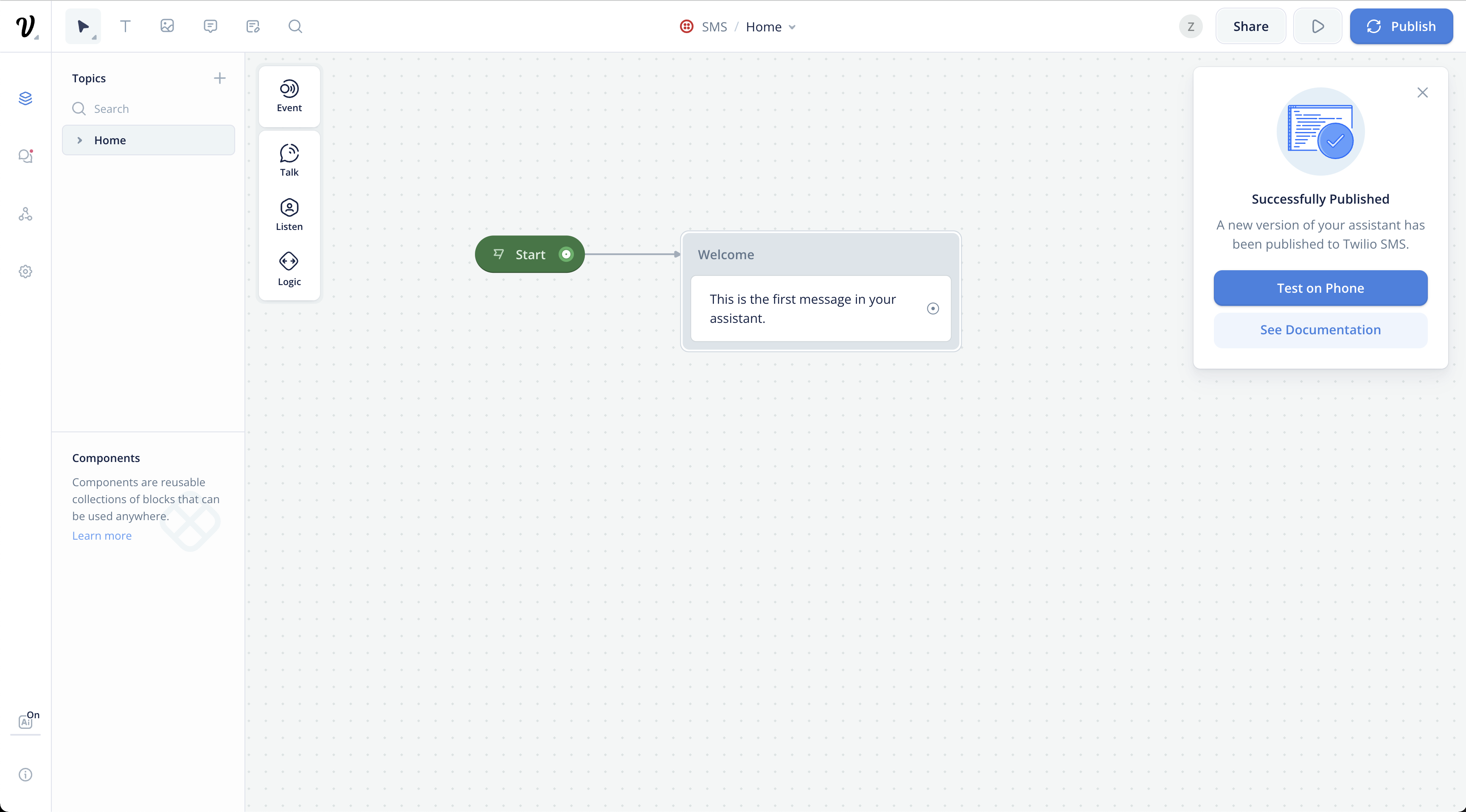Image resolution: width=1466 pixels, height=812 pixels.
Task: Open the Voiceflow logo menu
Action: pos(25,26)
